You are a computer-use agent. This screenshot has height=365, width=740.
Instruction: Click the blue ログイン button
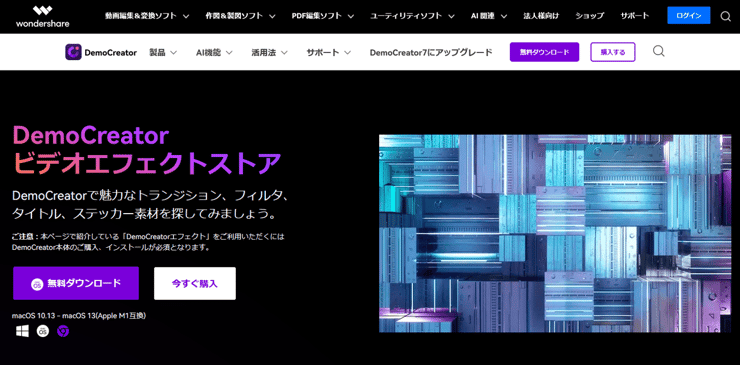coord(689,16)
